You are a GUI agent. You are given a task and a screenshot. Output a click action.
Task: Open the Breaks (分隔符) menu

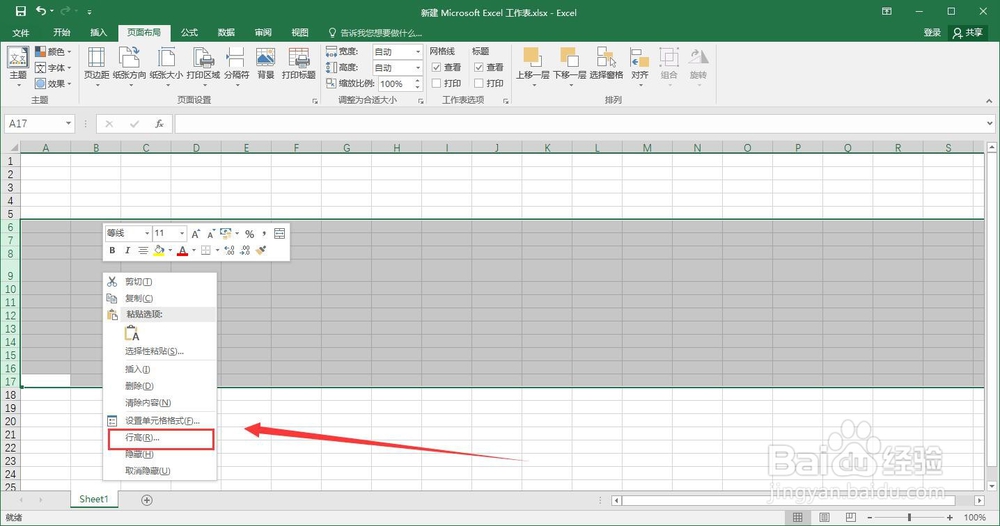pyautogui.click(x=236, y=67)
